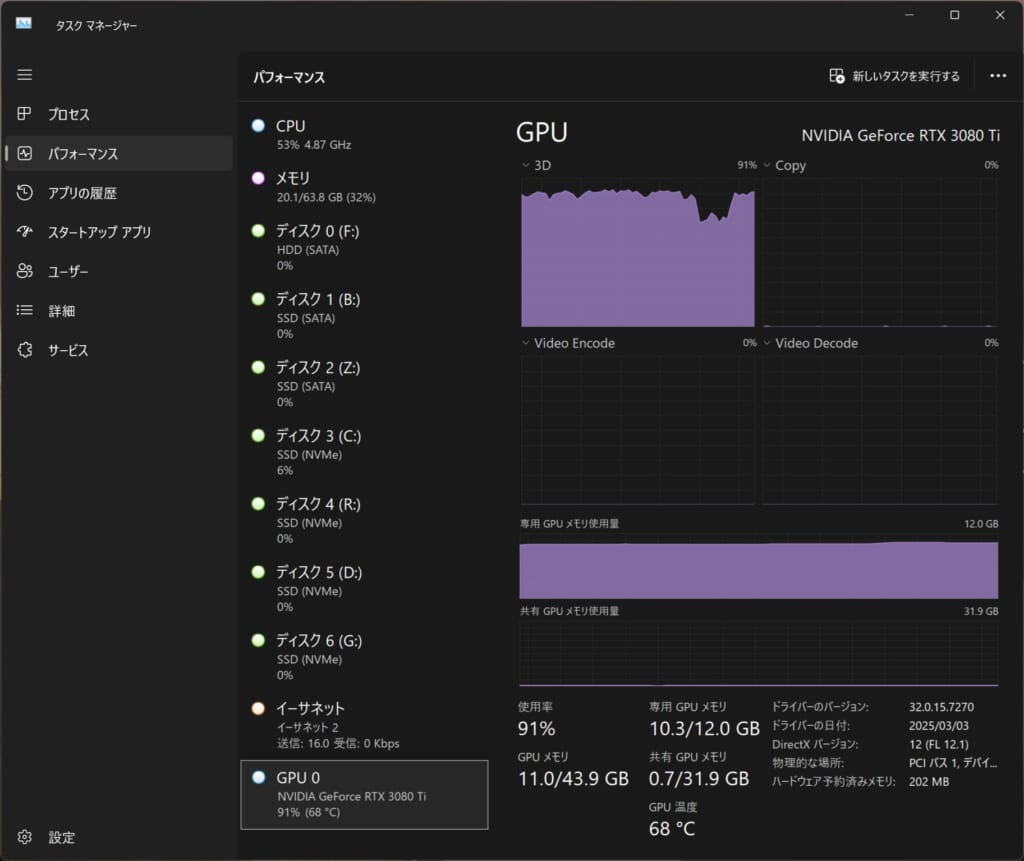Open the プロセス page icon
The image size is (1024, 861).
(x=25, y=114)
